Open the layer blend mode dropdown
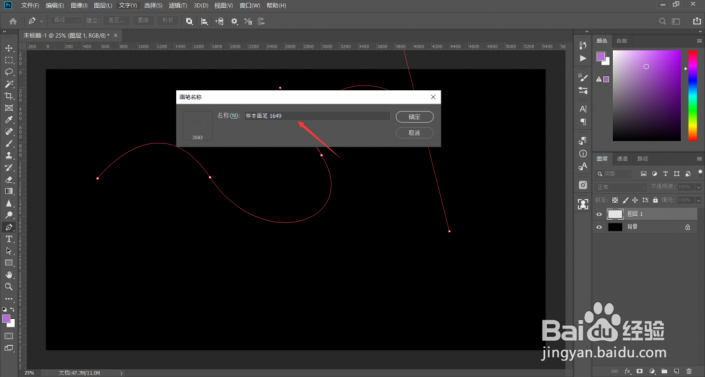This screenshot has width=705, height=377. (x=621, y=187)
